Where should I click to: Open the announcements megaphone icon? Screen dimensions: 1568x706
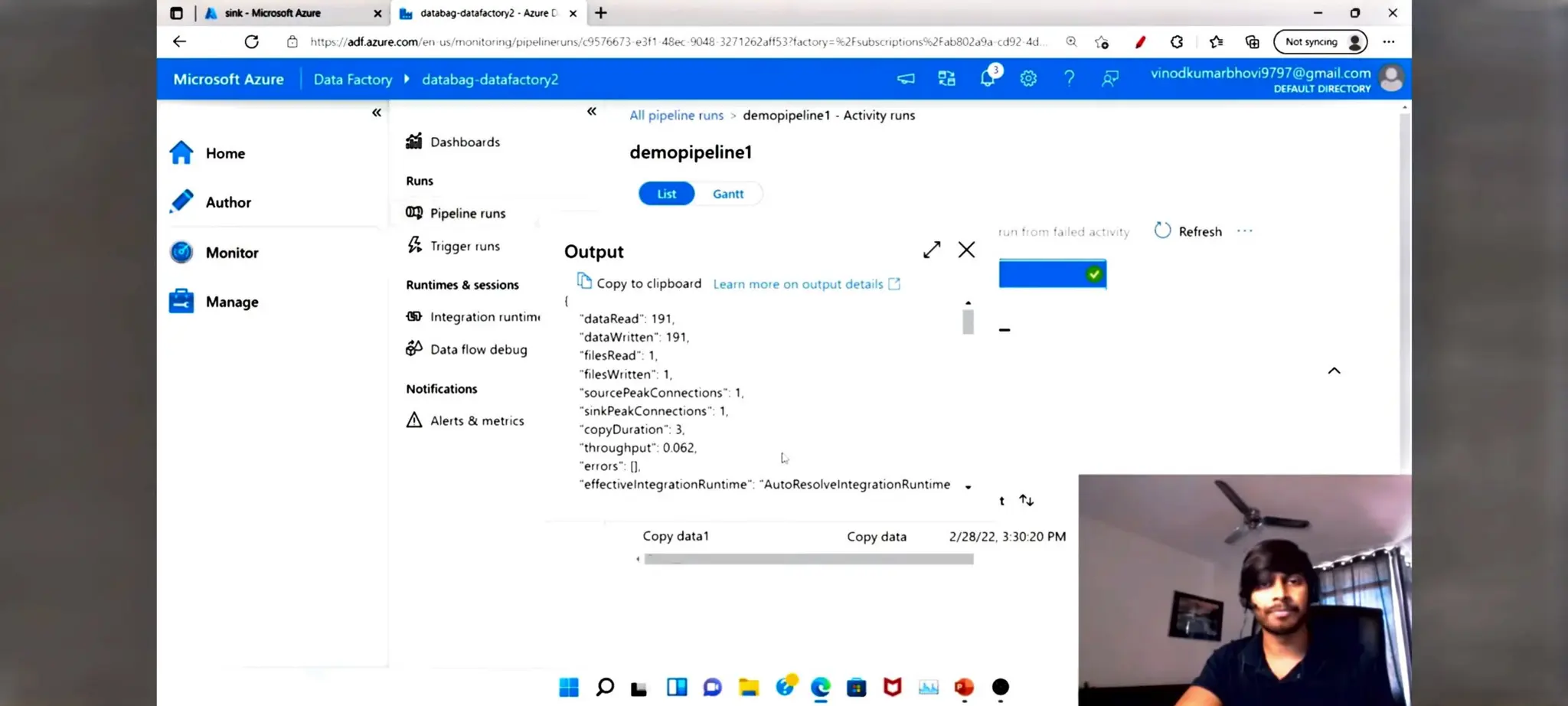(x=906, y=78)
